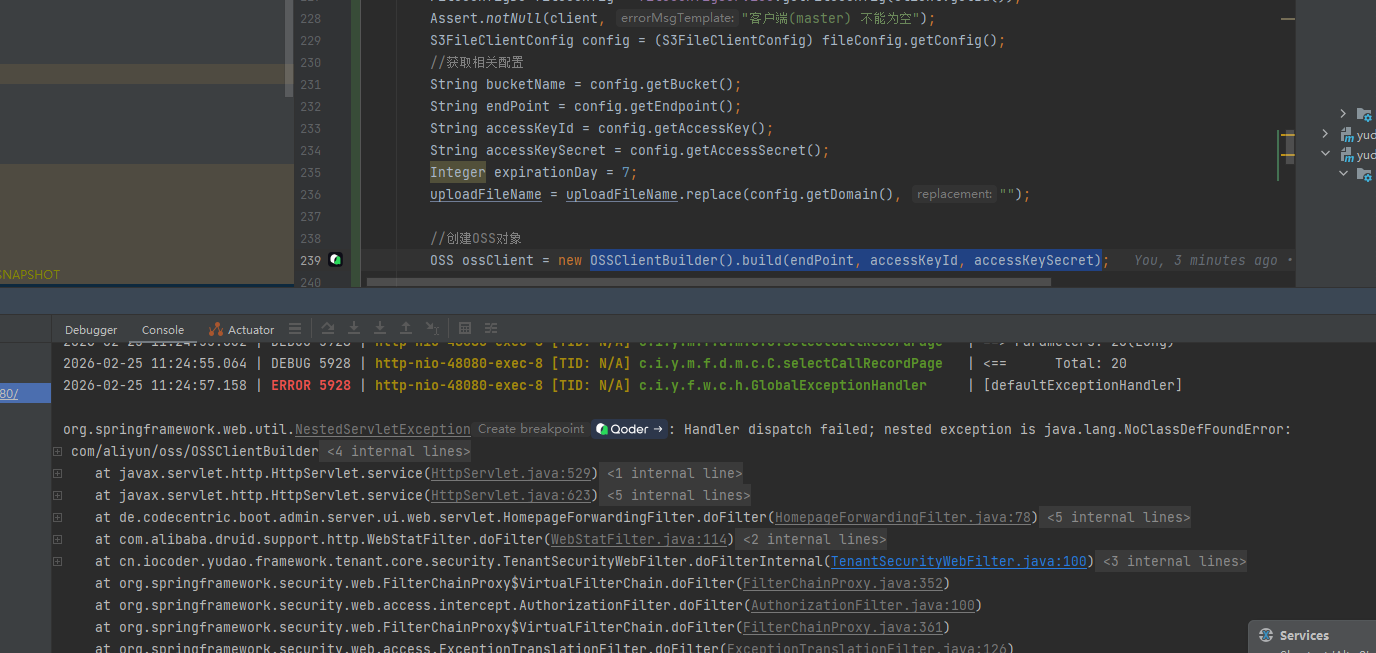Expand the <3 internal lines> fold label
1376x653 pixels.
point(1174,561)
